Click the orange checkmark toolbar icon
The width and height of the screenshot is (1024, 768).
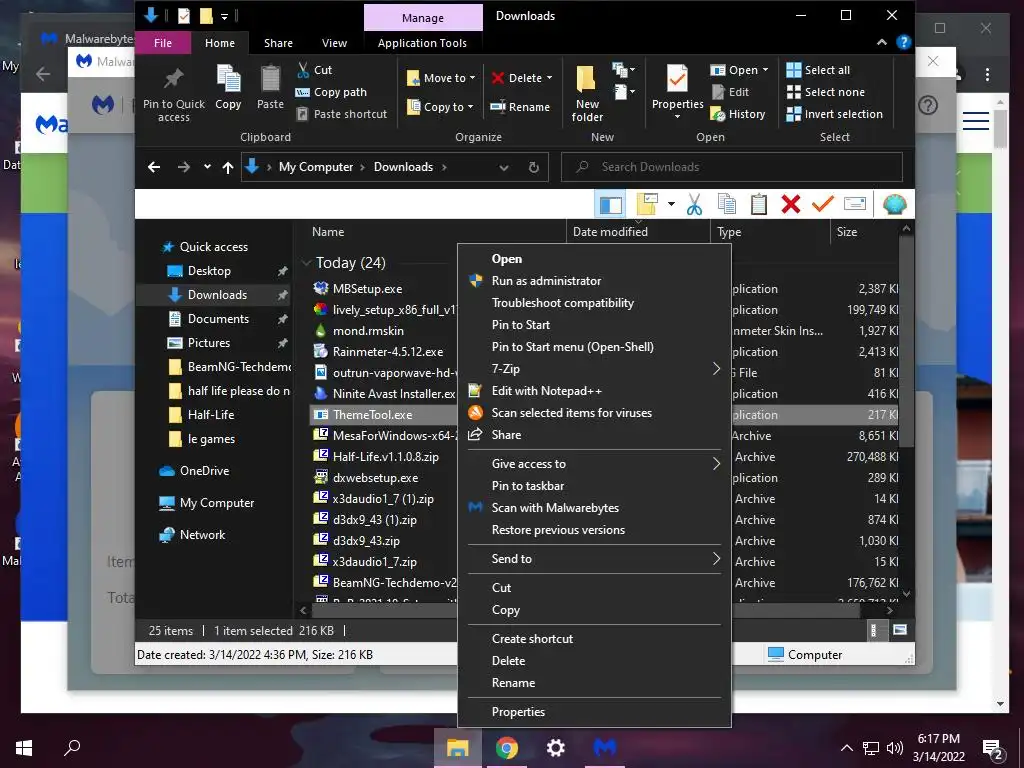(823, 204)
